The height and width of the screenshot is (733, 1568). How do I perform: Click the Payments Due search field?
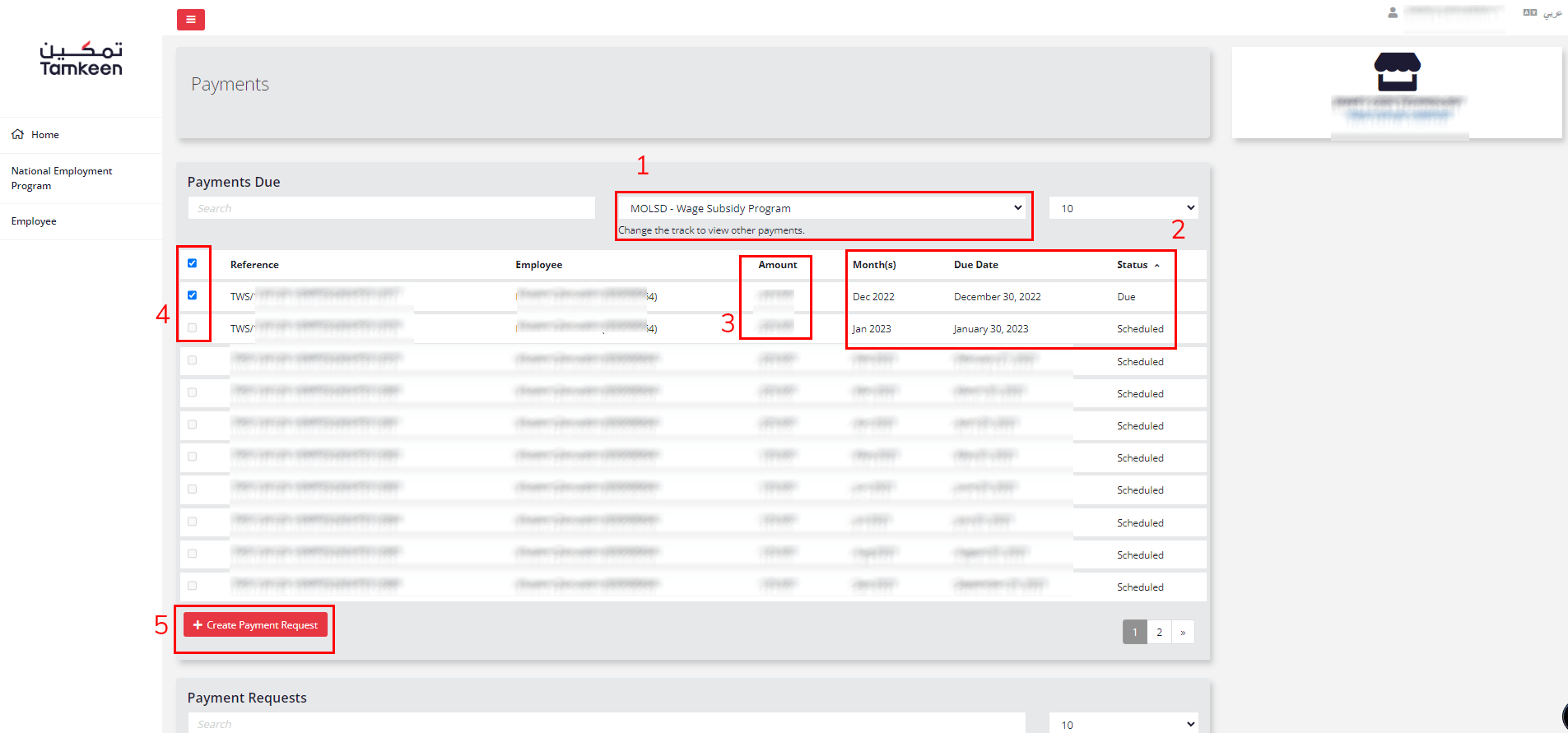point(391,208)
